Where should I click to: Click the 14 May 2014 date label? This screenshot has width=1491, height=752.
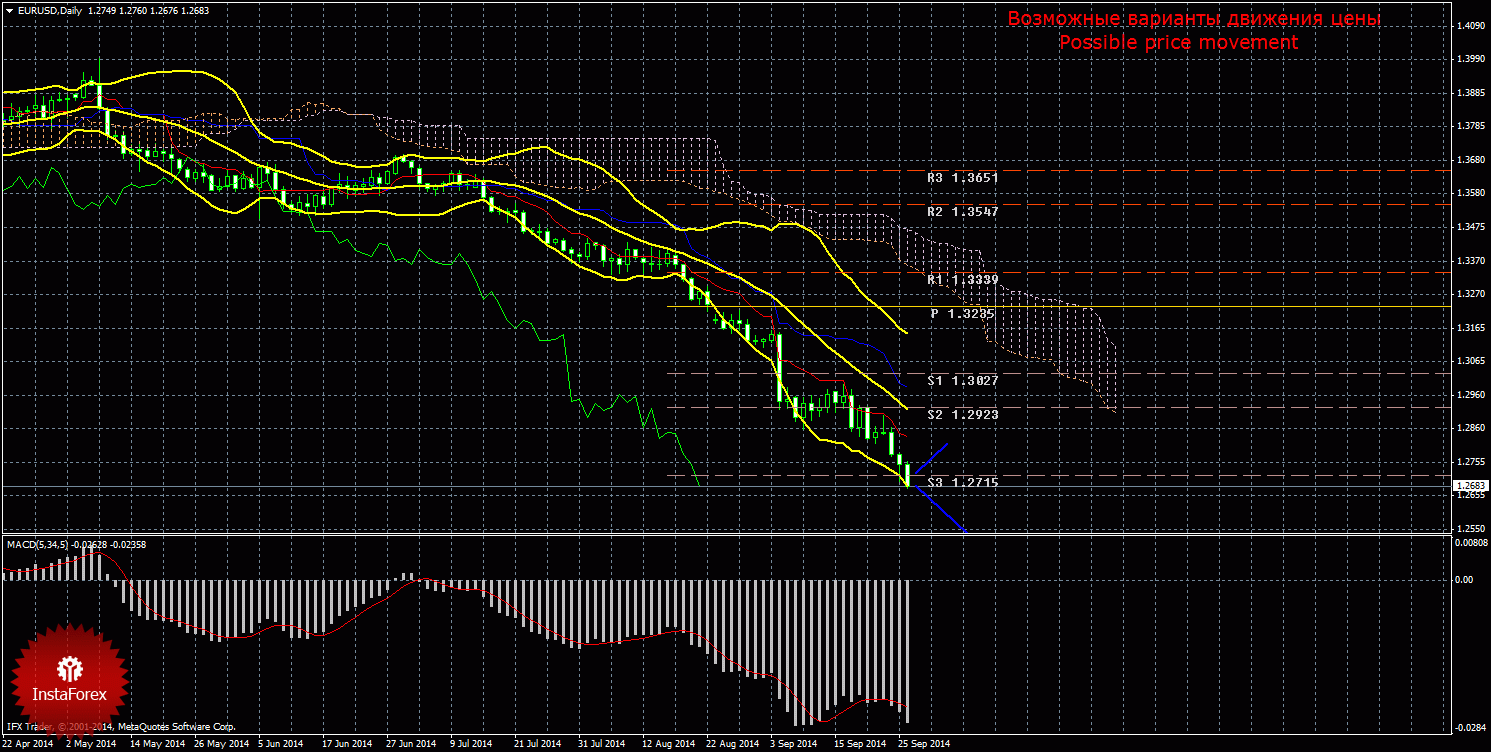(x=158, y=744)
